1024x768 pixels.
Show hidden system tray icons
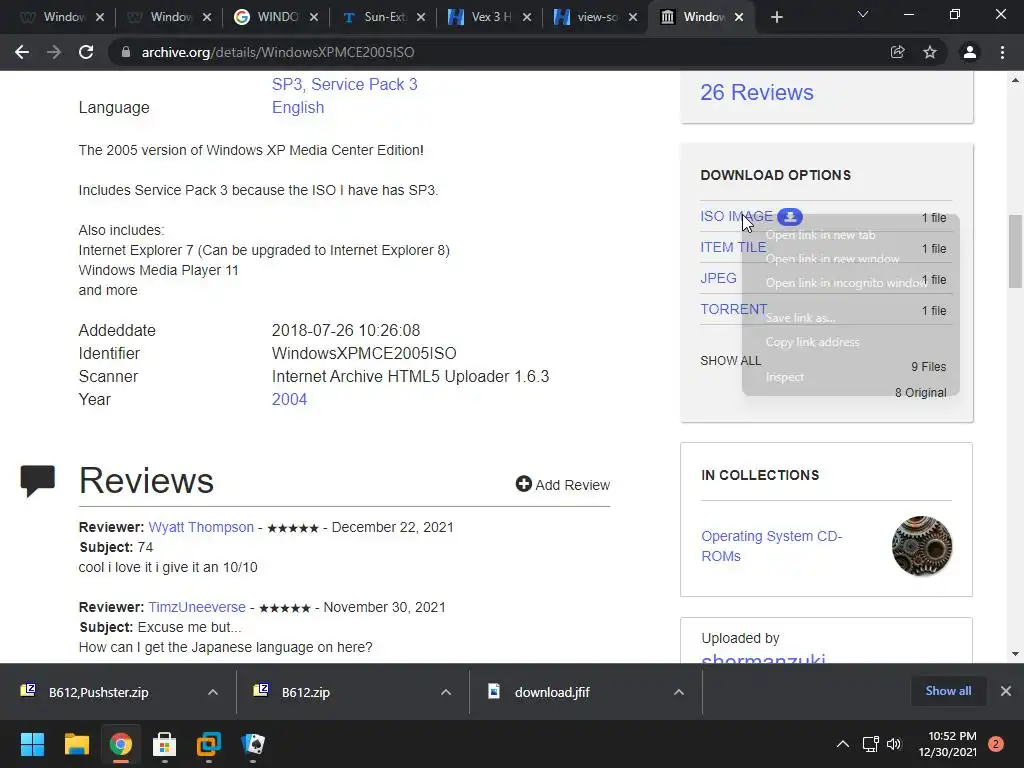843,744
